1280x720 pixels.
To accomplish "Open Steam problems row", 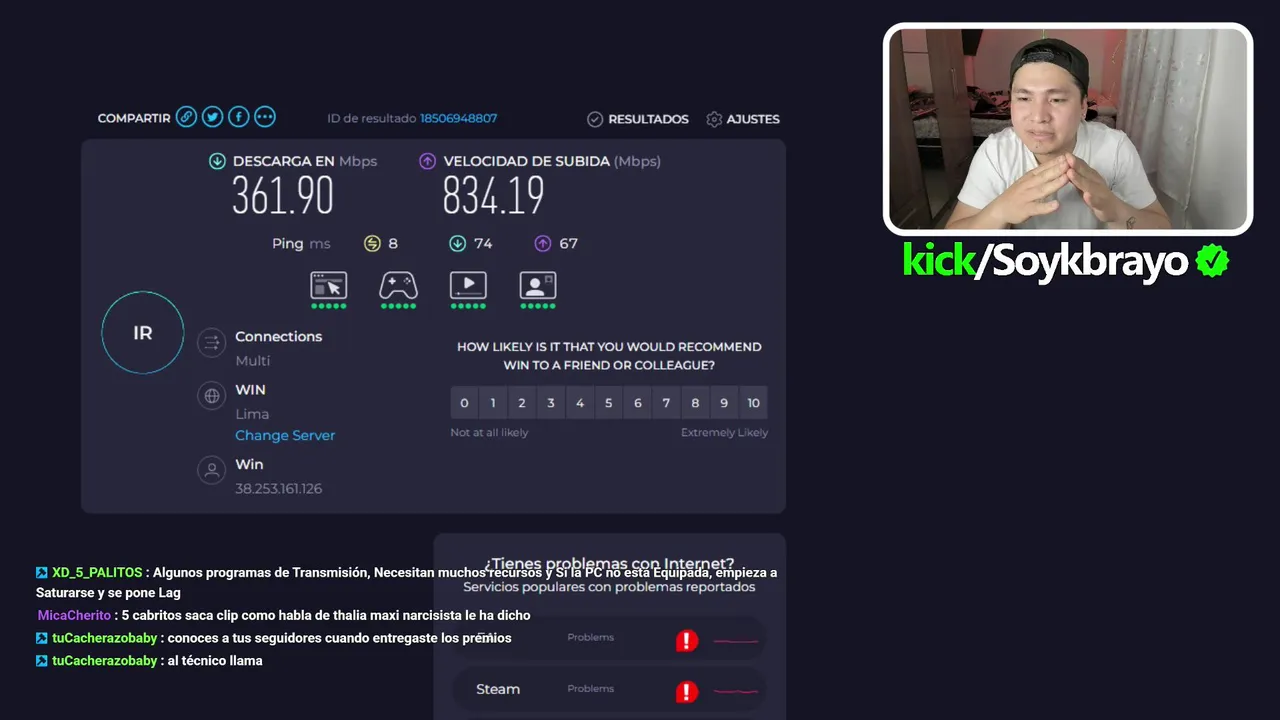I will point(609,689).
